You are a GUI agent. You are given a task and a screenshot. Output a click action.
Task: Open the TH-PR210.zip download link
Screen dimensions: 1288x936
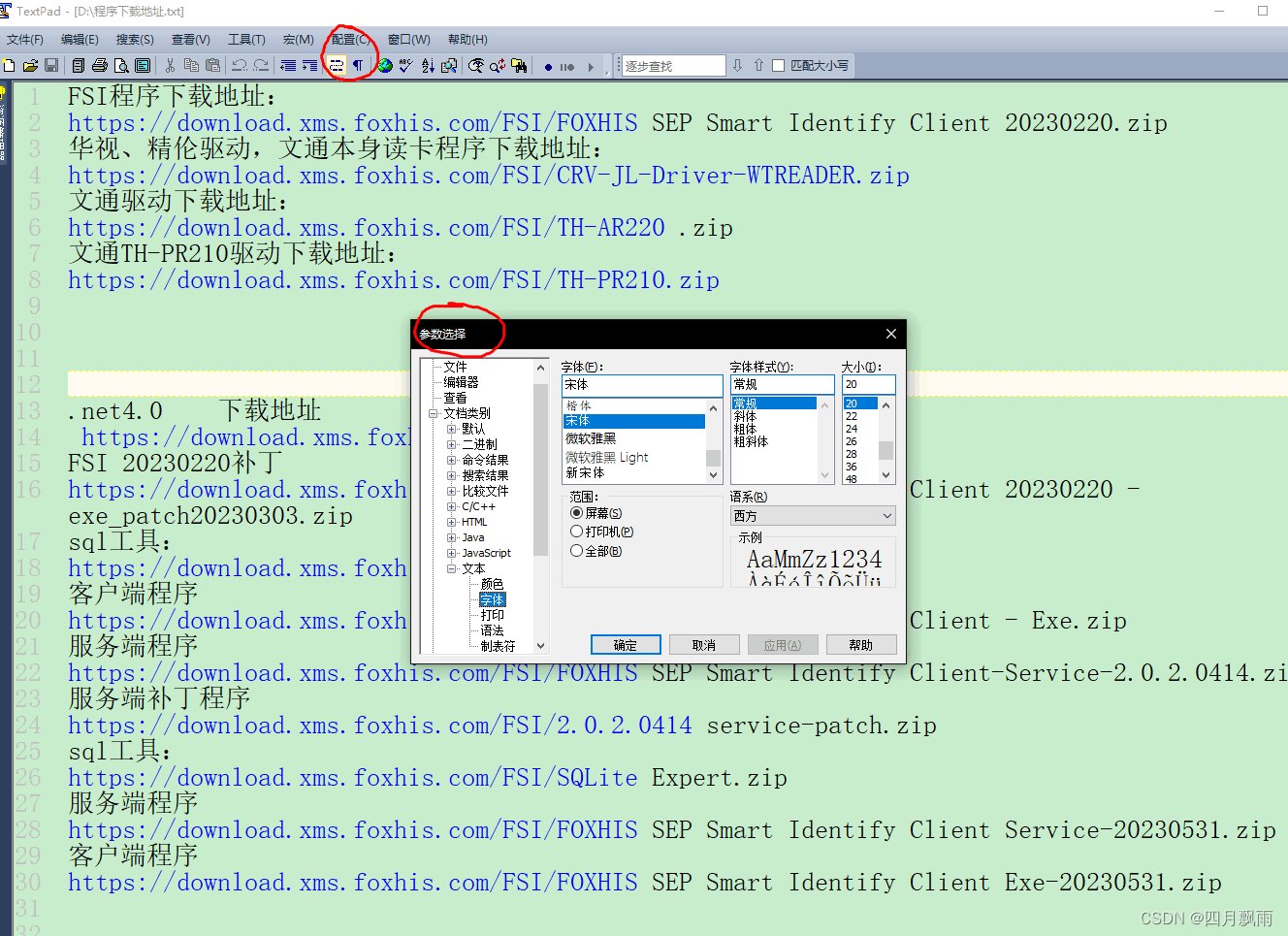click(x=394, y=280)
